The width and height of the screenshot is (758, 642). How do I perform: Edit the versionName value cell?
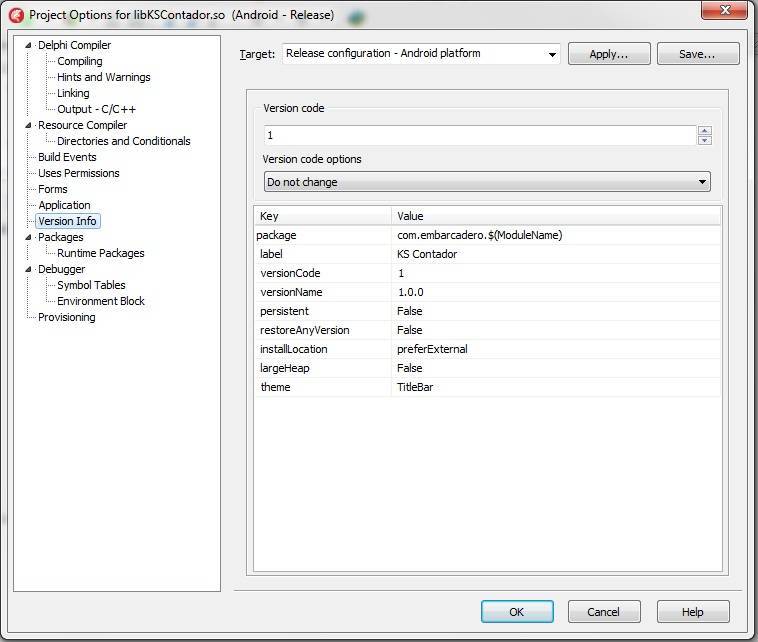tap(556, 292)
